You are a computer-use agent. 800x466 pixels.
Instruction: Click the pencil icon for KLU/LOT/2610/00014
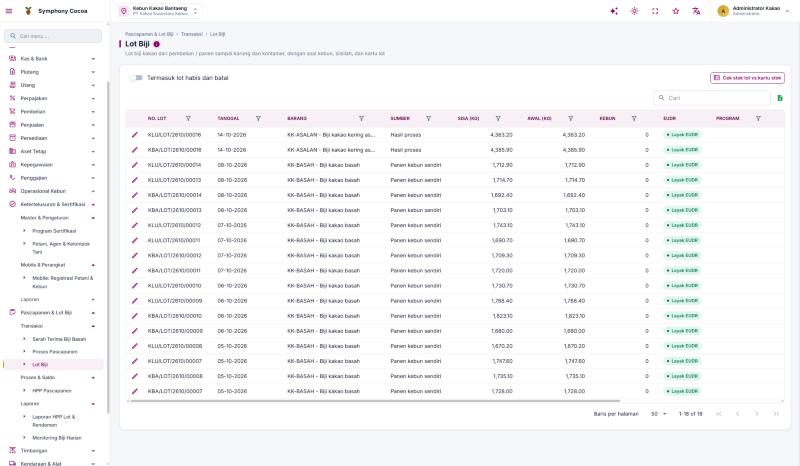coord(135,165)
